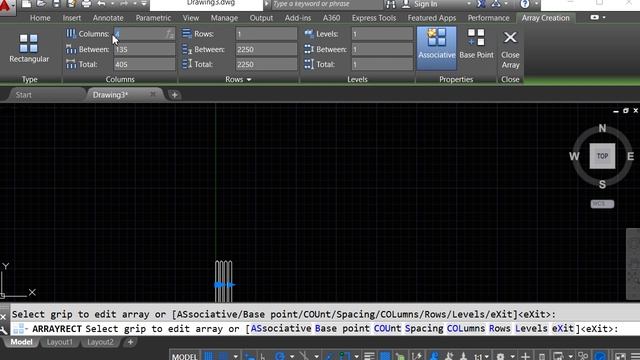640x360 pixels.
Task: Toggle the Associative array property
Action: tap(436, 47)
